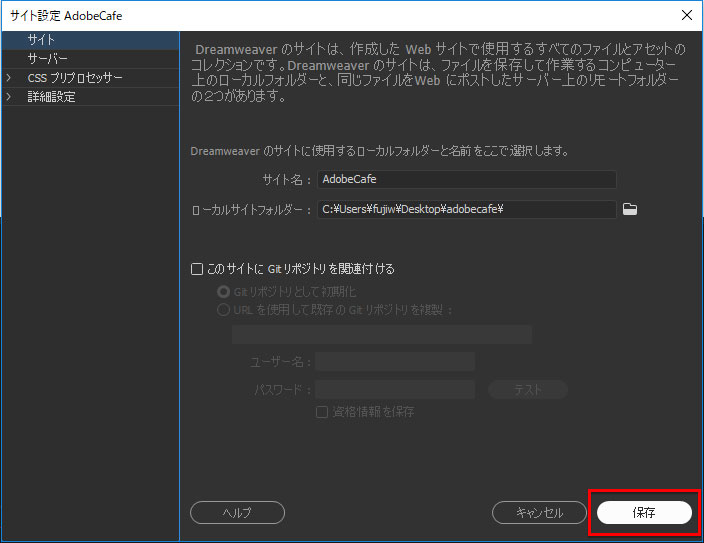Open 詳細設定 category

pyautogui.click(x=51, y=97)
